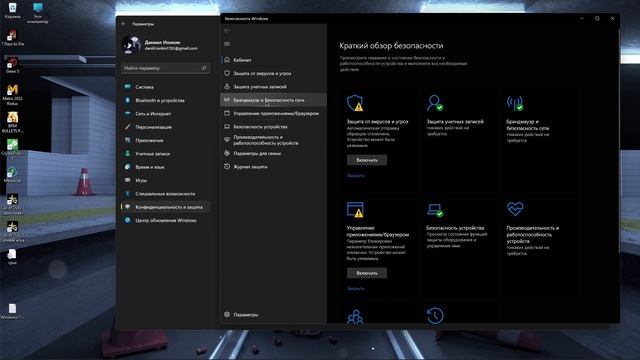Toggle the hamburger navigation menu in Windows Security

(227, 44)
